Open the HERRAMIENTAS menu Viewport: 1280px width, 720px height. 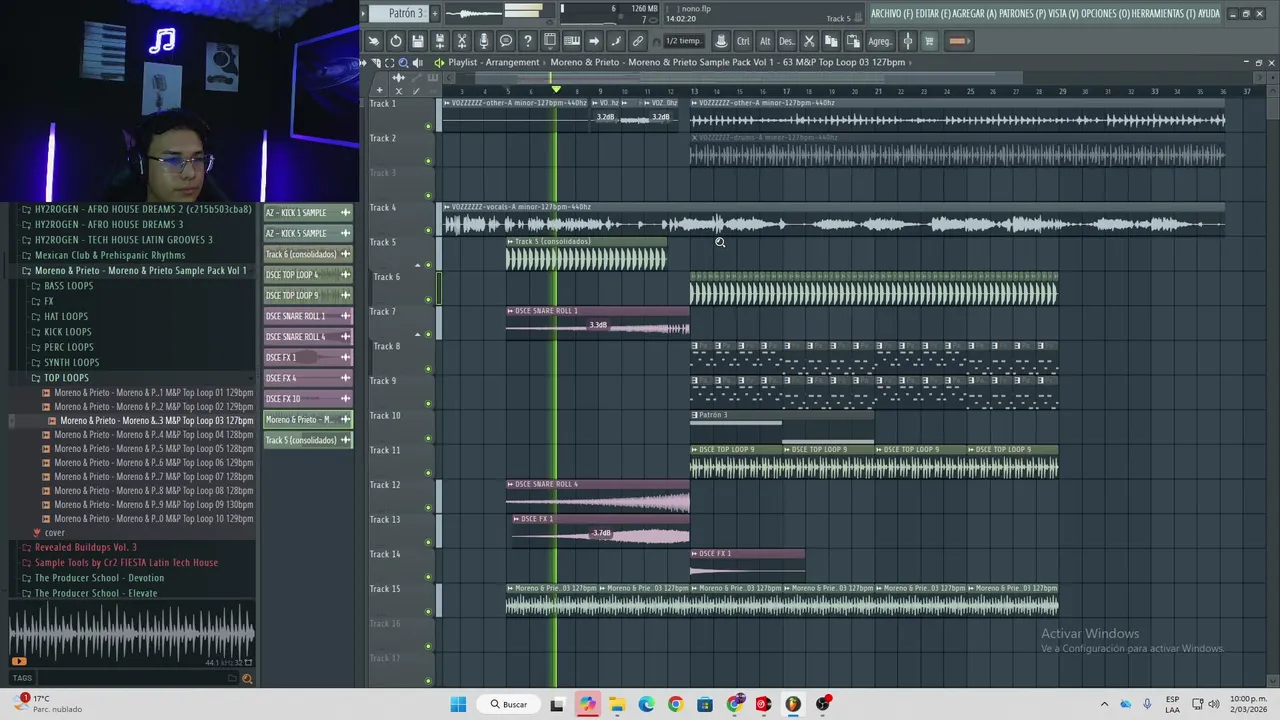[x=1164, y=13]
